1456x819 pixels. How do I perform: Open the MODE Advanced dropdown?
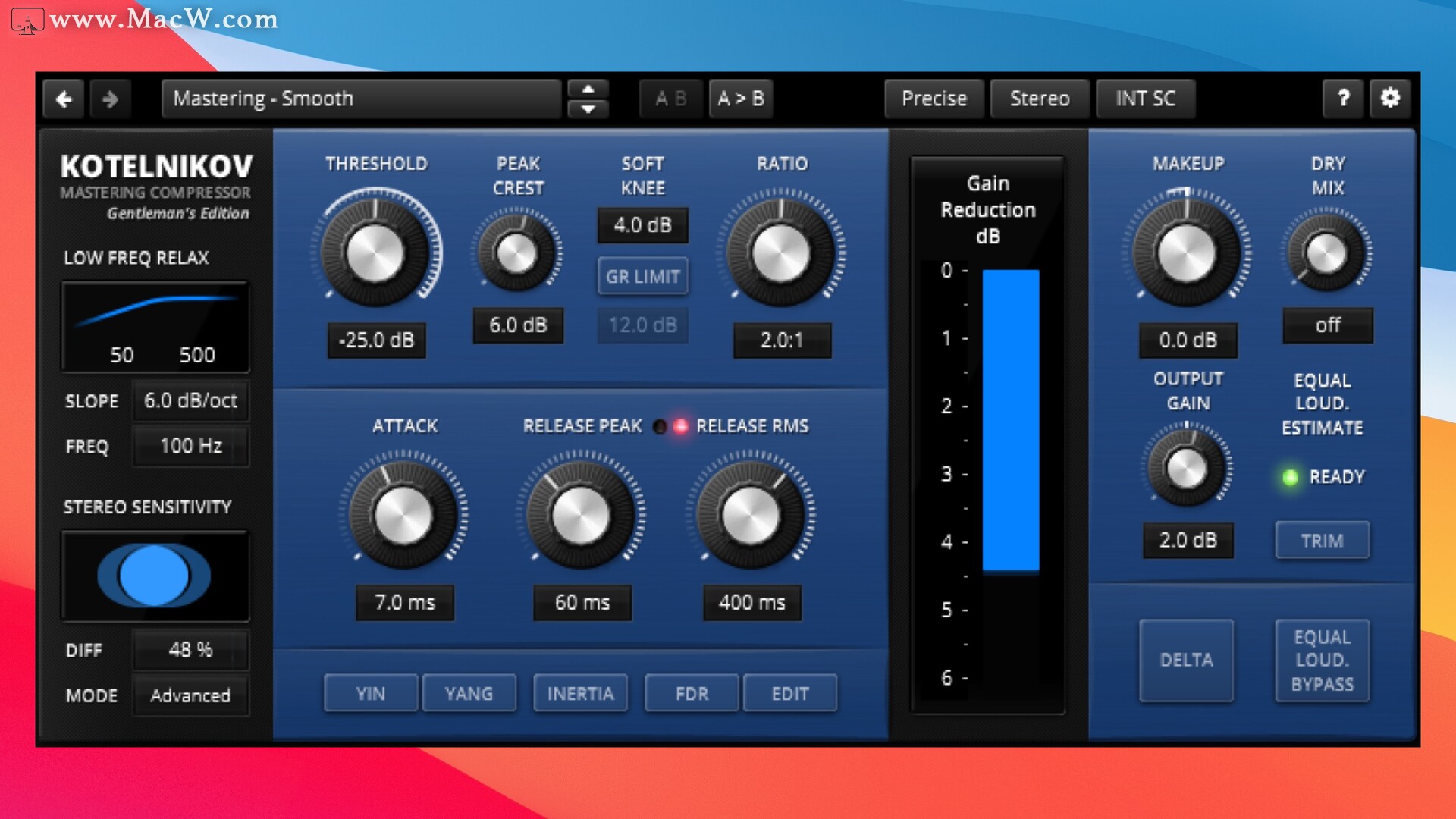pyautogui.click(x=190, y=695)
